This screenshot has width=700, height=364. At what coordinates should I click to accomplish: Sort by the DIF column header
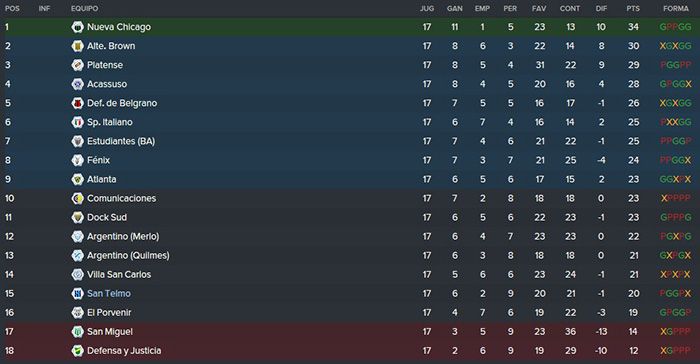[601, 8]
